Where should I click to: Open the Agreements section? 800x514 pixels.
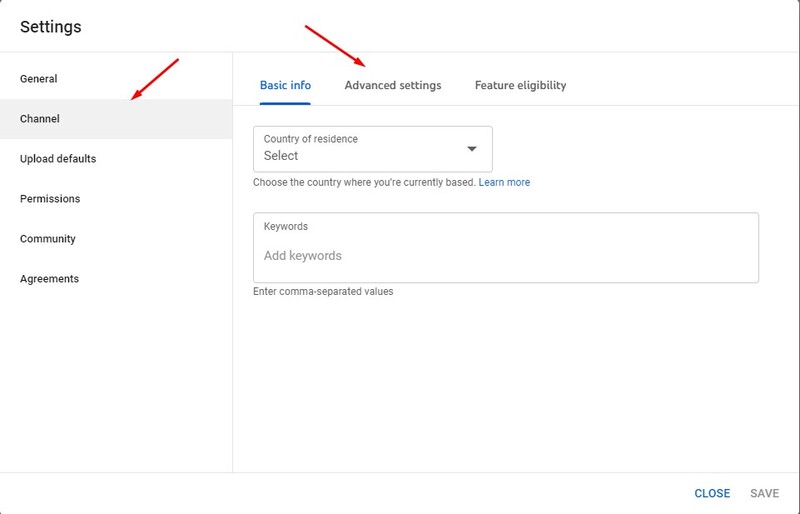click(49, 279)
